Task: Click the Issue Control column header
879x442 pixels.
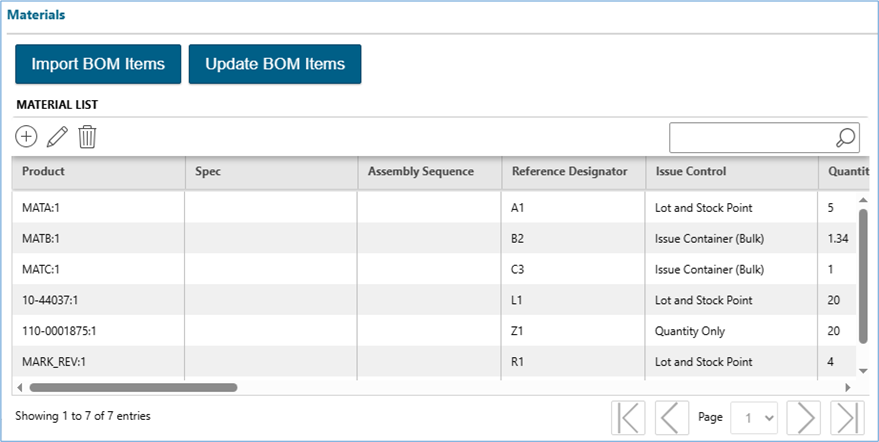Action: click(x=691, y=171)
